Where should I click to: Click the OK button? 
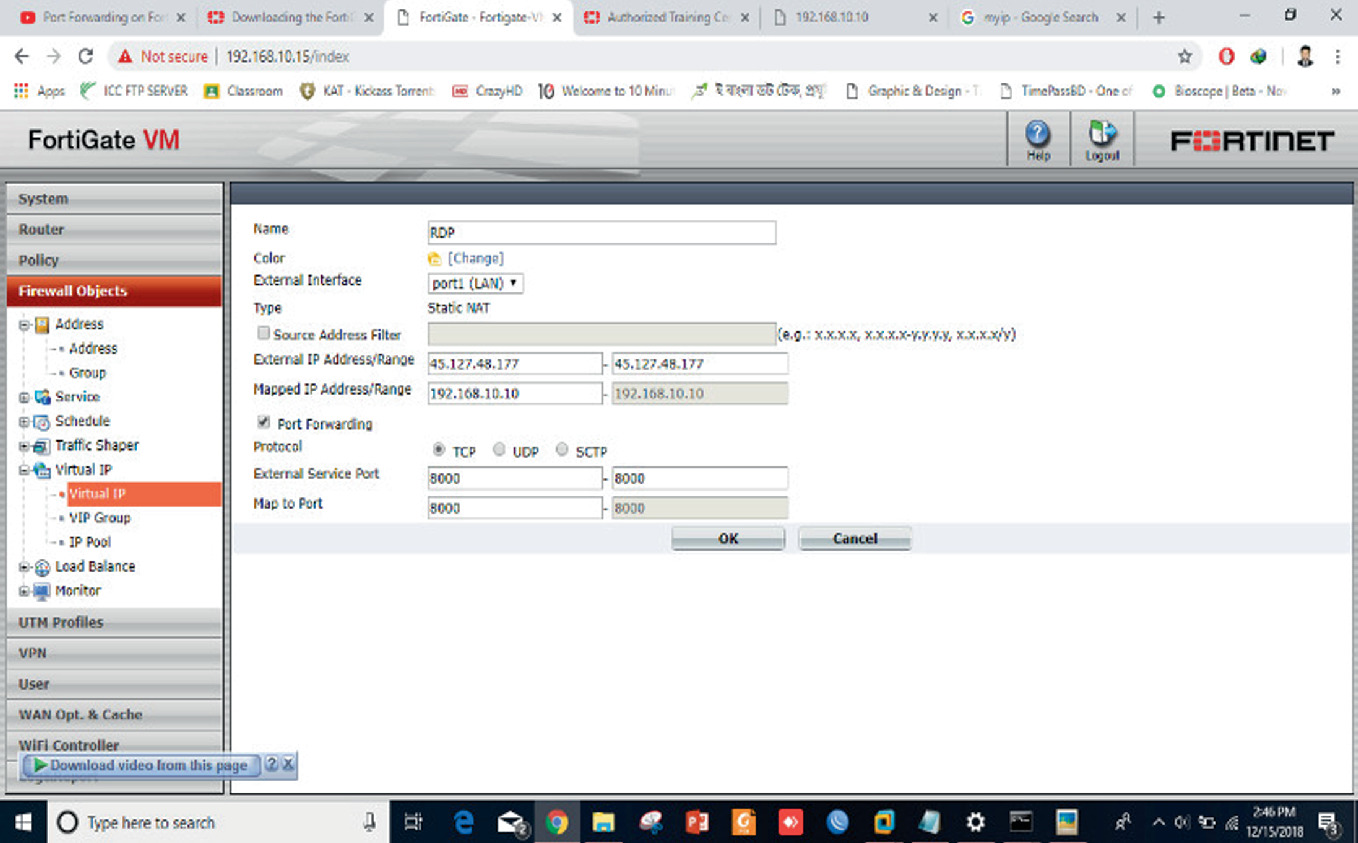(728, 538)
